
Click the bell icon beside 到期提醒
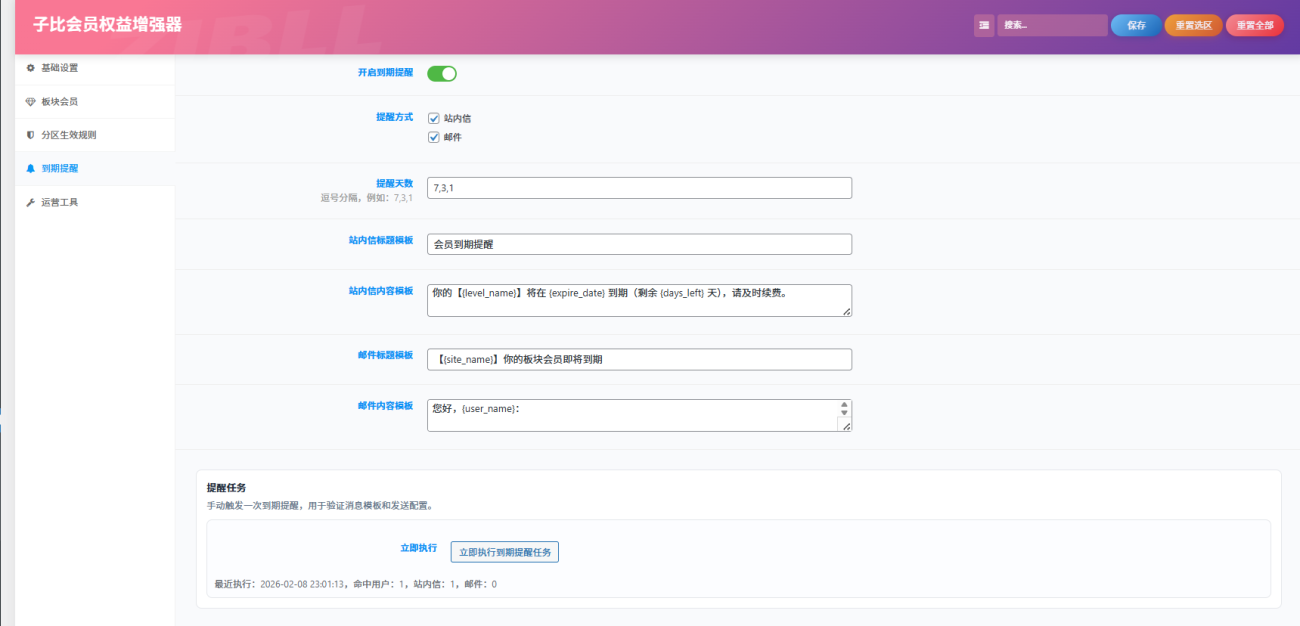pyautogui.click(x=30, y=169)
